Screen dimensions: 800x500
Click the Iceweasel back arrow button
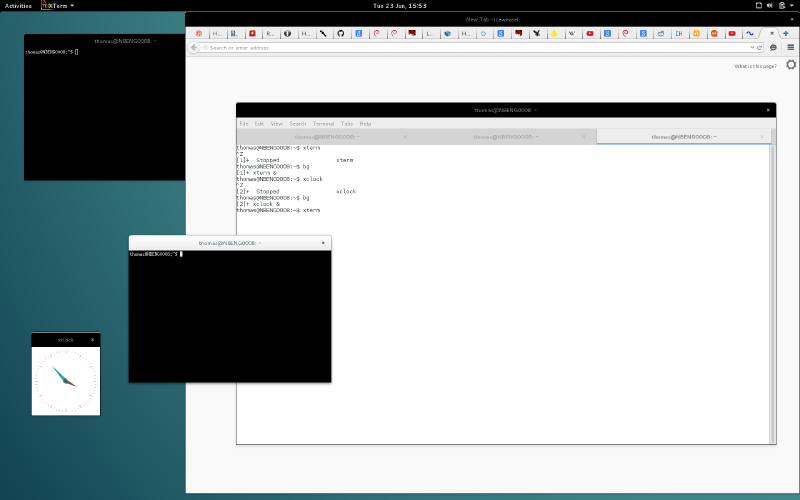(194, 47)
